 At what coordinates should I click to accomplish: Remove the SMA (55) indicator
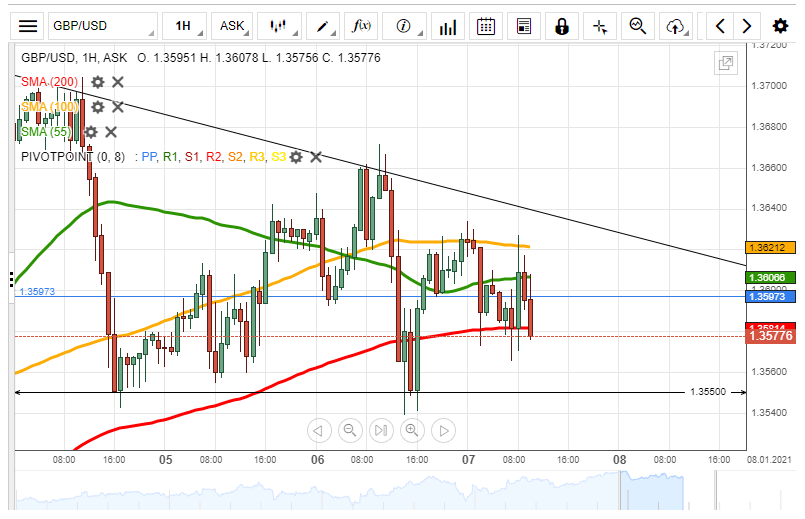[111, 132]
